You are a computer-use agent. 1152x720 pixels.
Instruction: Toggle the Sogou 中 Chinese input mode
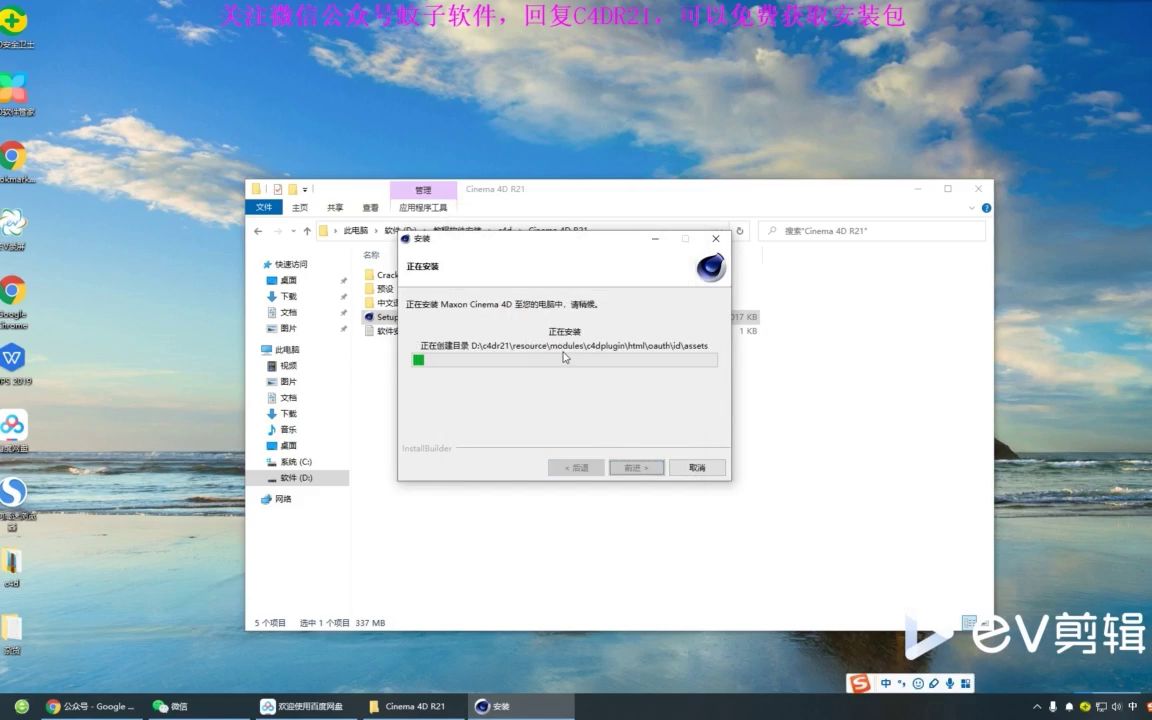pos(886,683)
